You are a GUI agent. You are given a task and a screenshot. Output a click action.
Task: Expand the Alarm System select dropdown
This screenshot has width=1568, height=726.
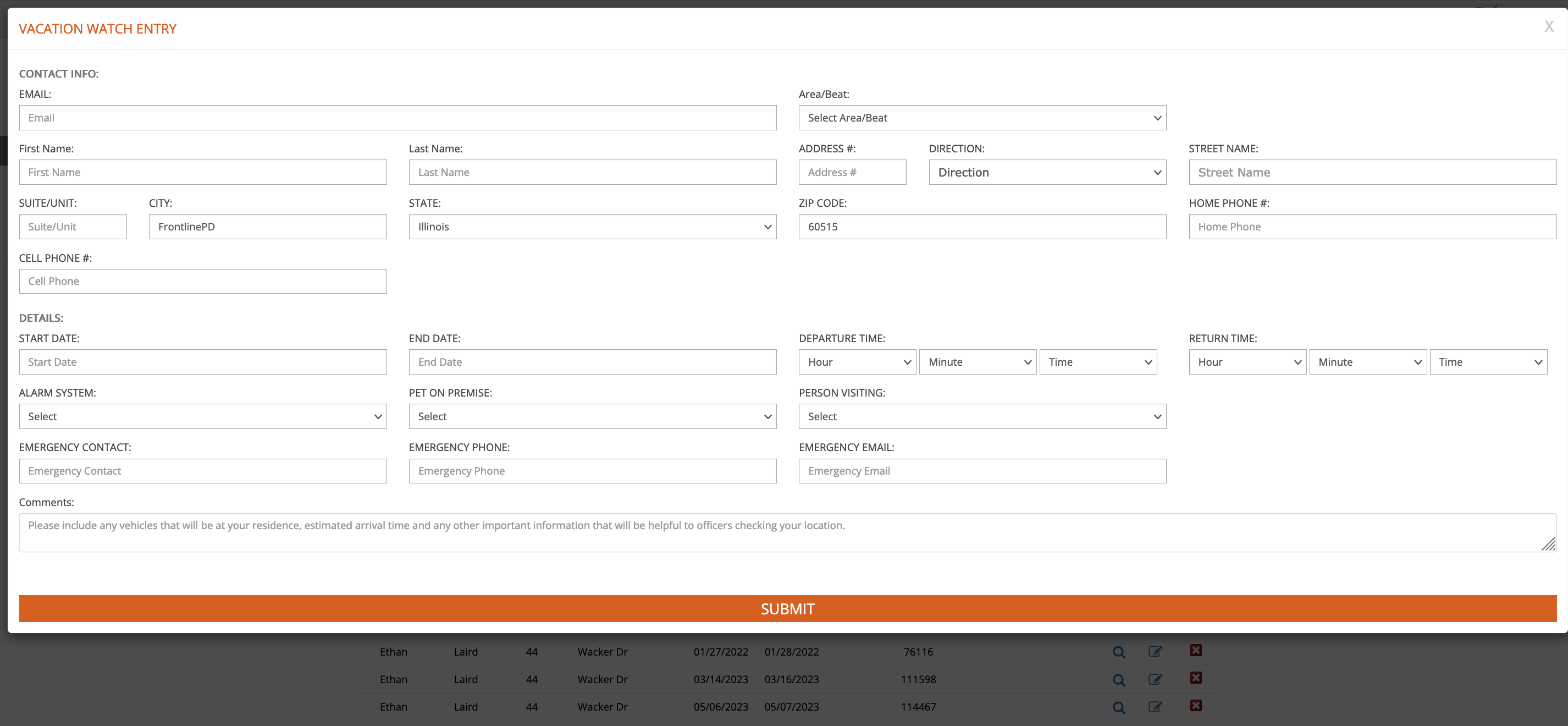(203, 416)
